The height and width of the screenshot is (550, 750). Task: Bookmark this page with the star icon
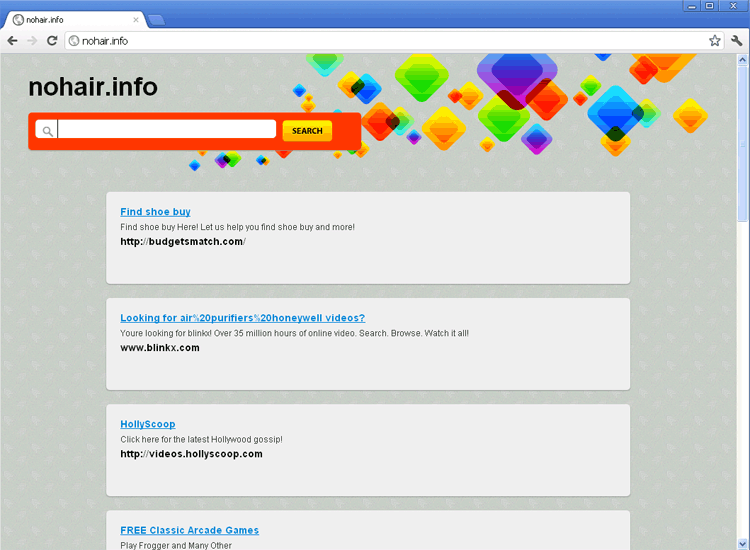click(x=715, y=41)
